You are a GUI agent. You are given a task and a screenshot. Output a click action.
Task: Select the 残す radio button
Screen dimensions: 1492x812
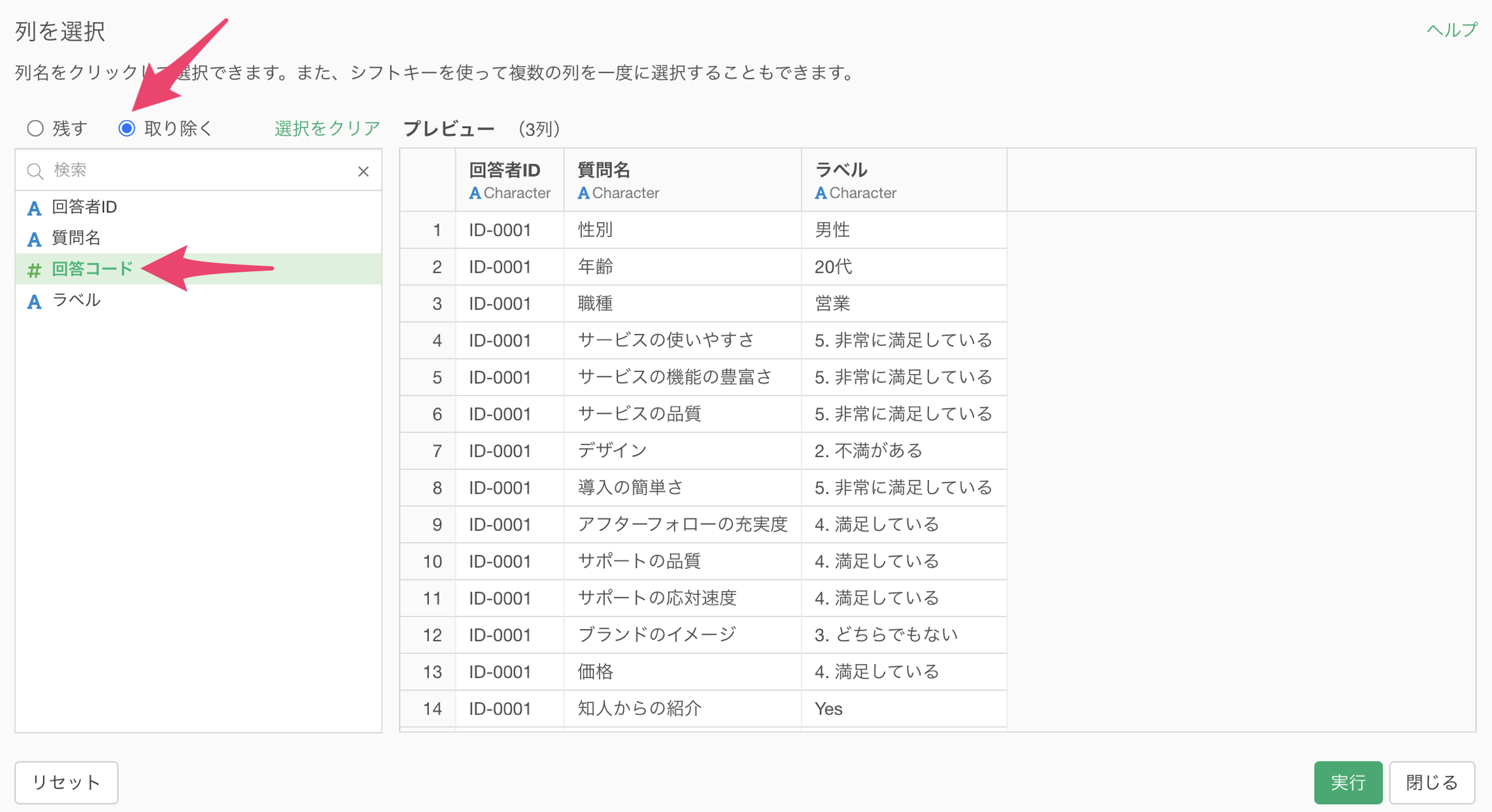click(35, 128)
